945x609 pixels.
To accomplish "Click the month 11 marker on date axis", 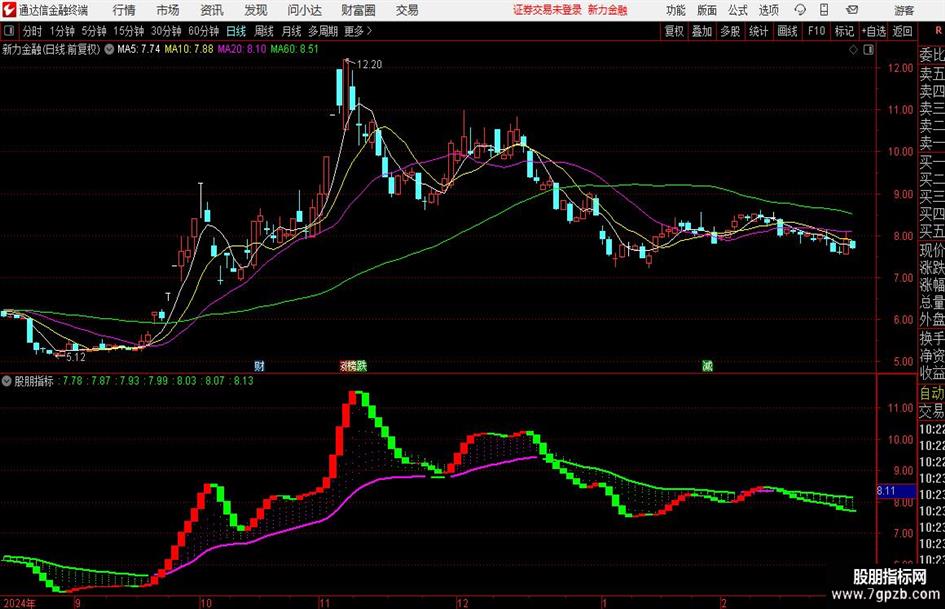I will [x=325, y=603].
